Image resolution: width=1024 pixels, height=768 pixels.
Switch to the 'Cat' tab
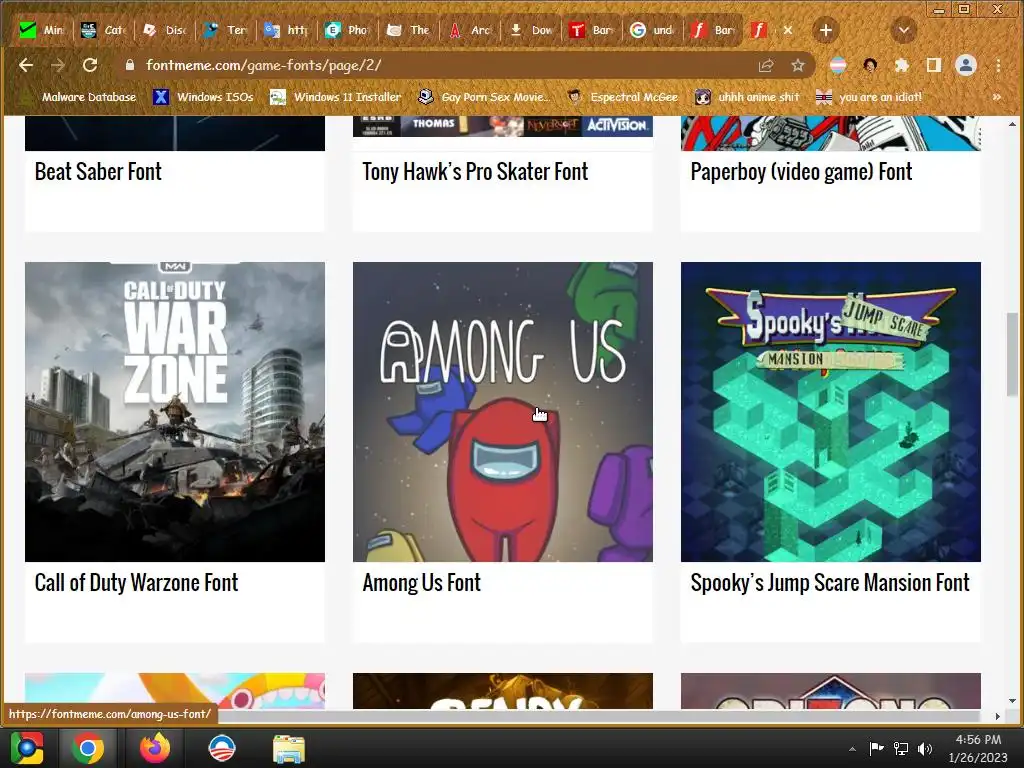[x=103, y=30]
